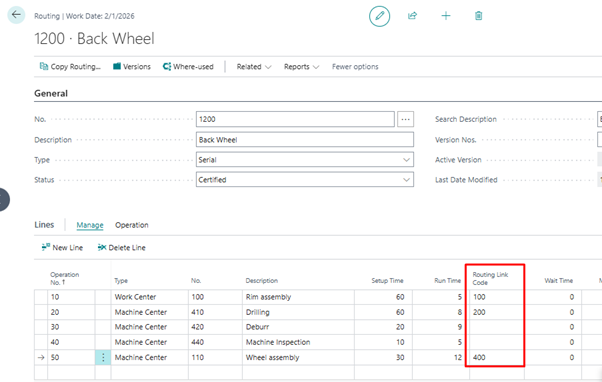Image resolution: width=602 pixels, height=382 pixels.
Task: Open Copy Routing action
Action: point(70,66)
